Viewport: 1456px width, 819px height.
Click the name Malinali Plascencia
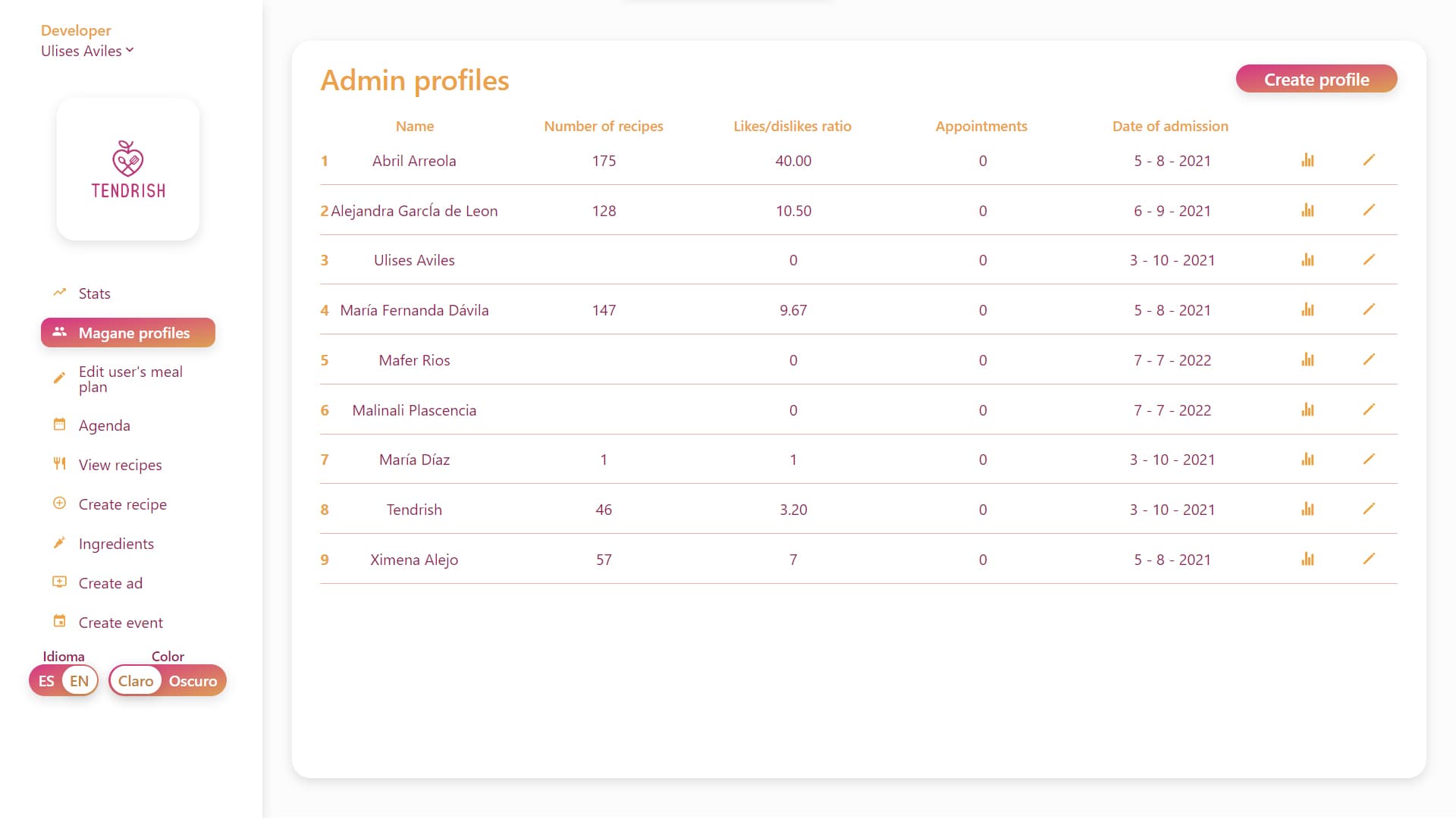point(414,410)
